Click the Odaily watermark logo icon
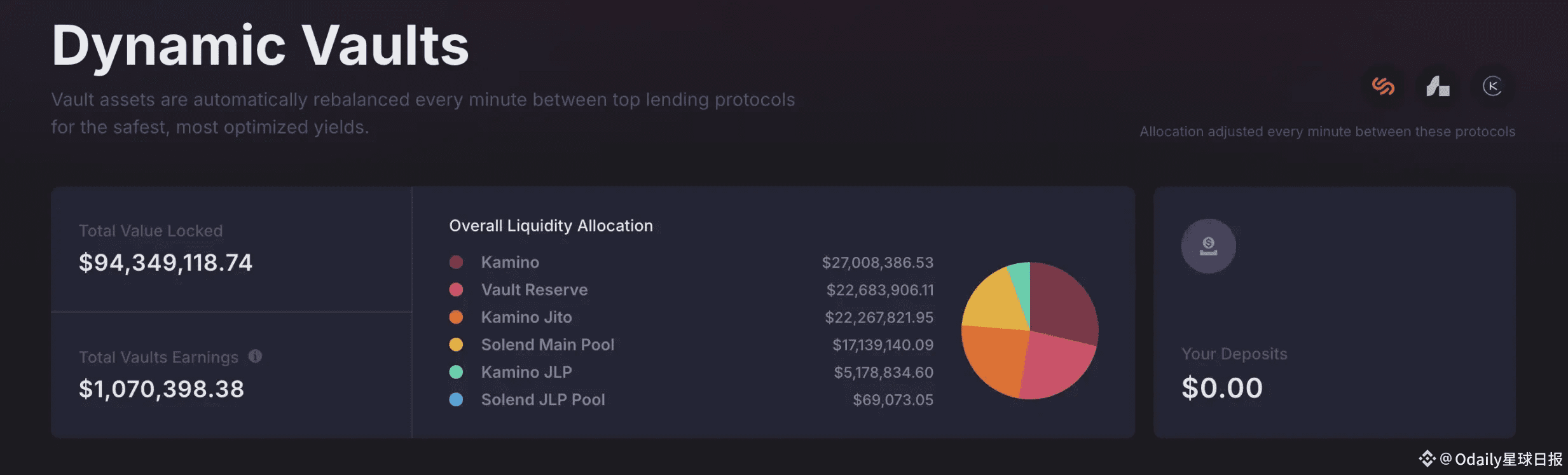The image size is (1568, 475). point(1427,458)
